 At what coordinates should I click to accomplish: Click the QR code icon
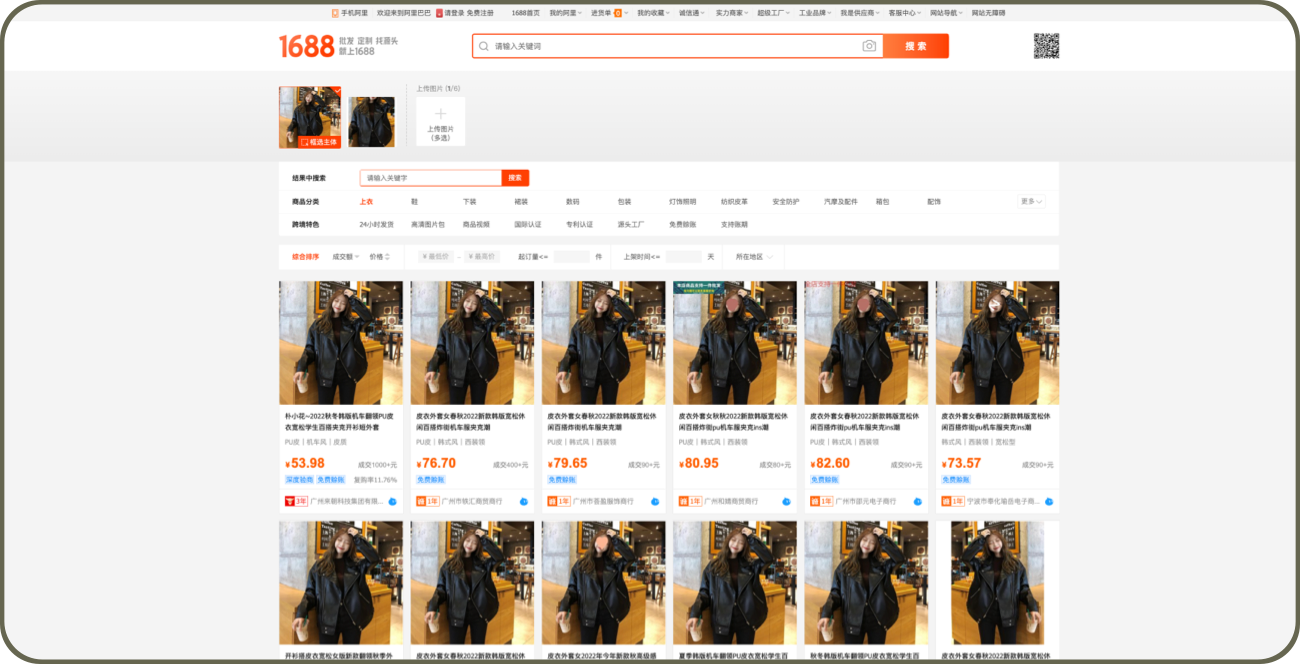pos(1046,46)
